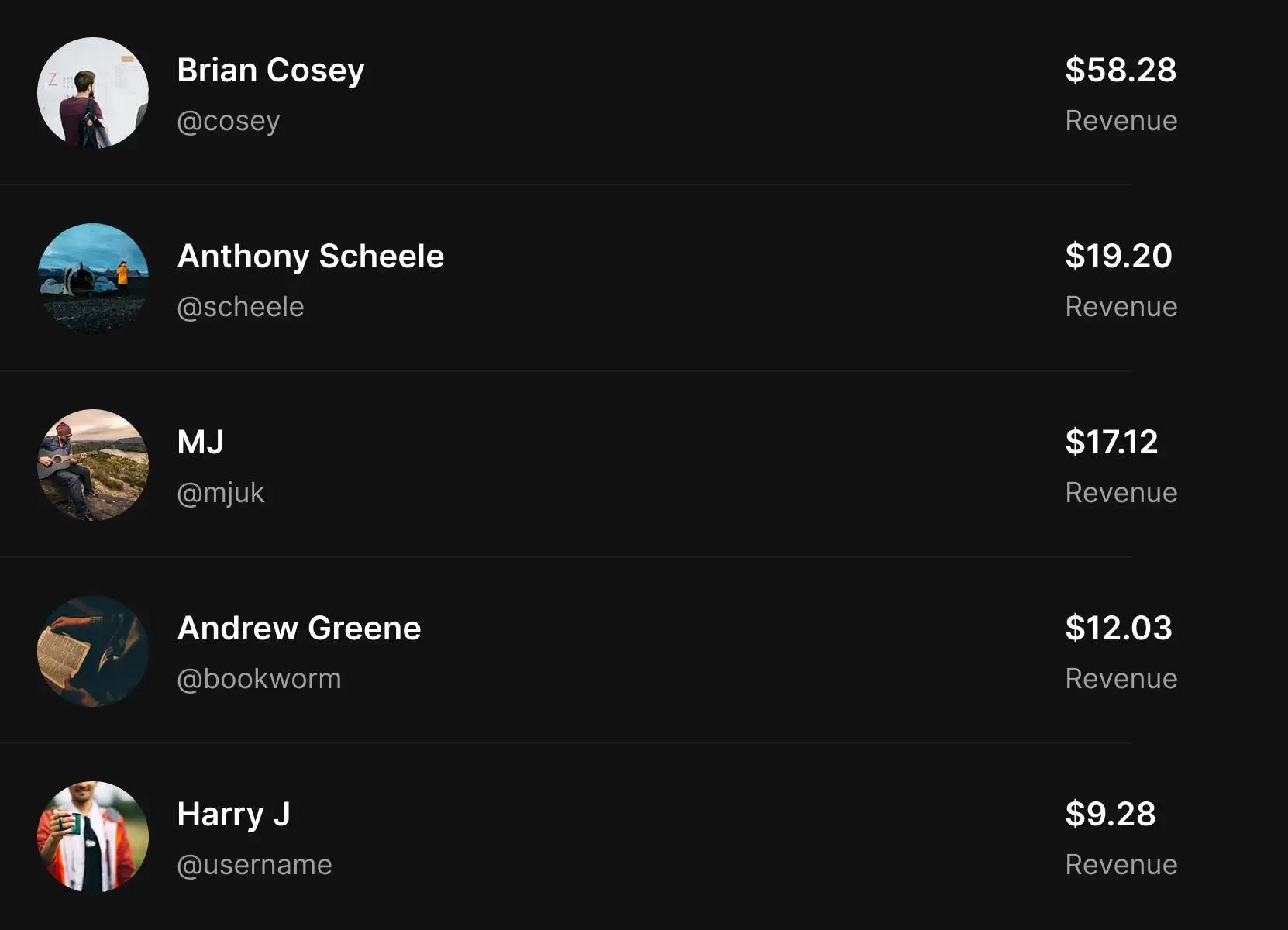Click the @scheele username handle

[x=240, y=307]
